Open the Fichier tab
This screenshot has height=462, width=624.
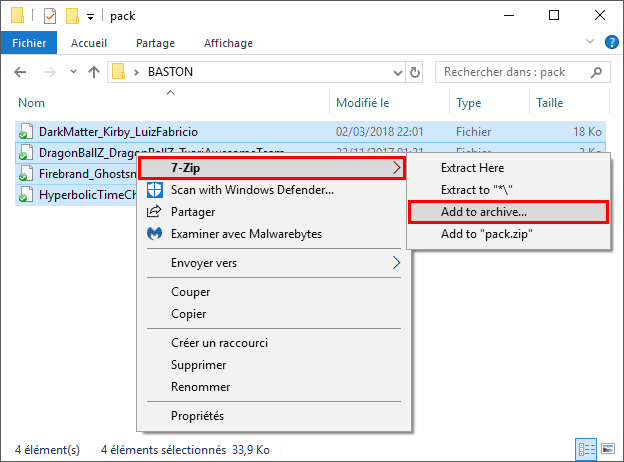point(29,43)
